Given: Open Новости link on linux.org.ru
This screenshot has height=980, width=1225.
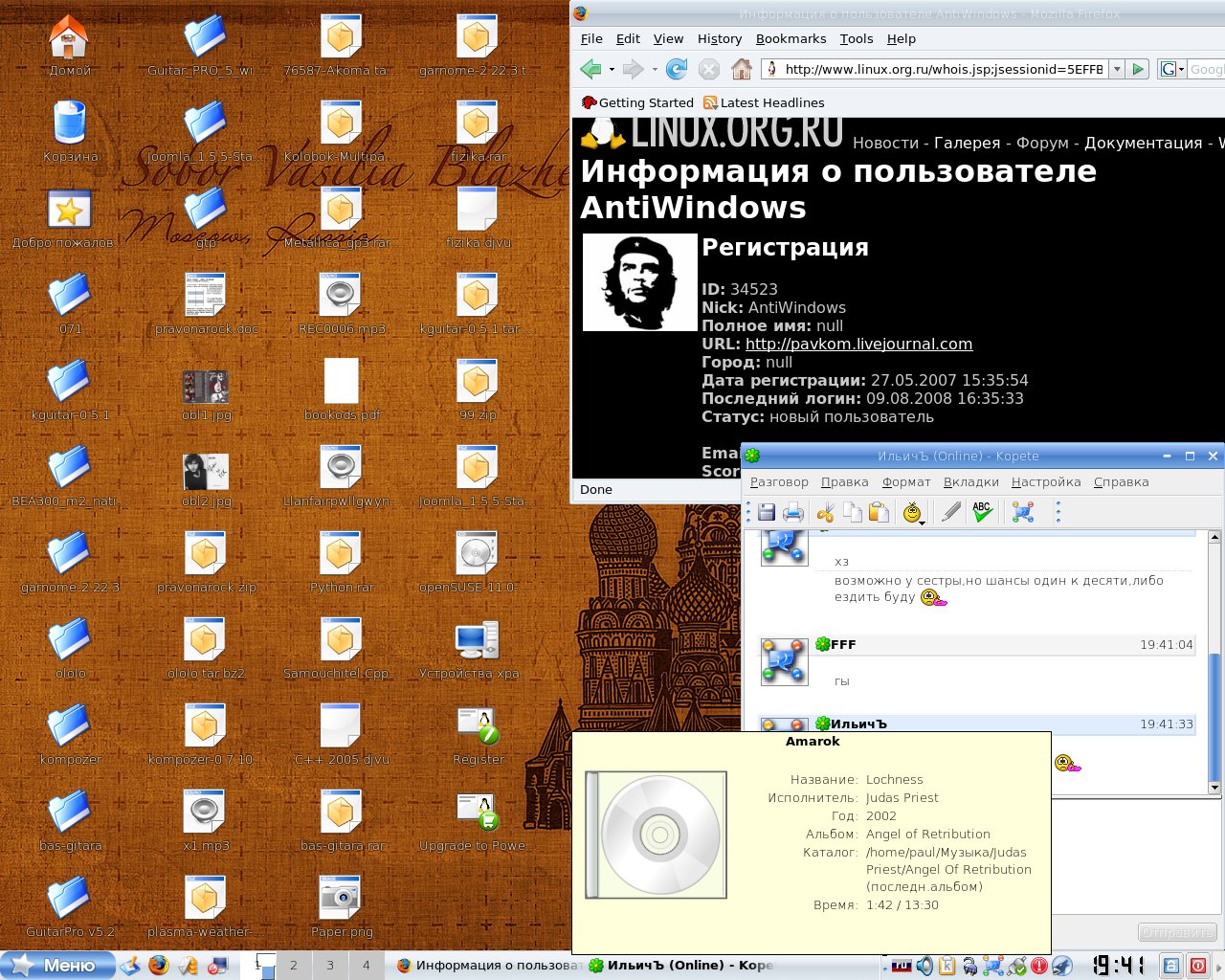Looking at the screenshot, I should 885,143.
